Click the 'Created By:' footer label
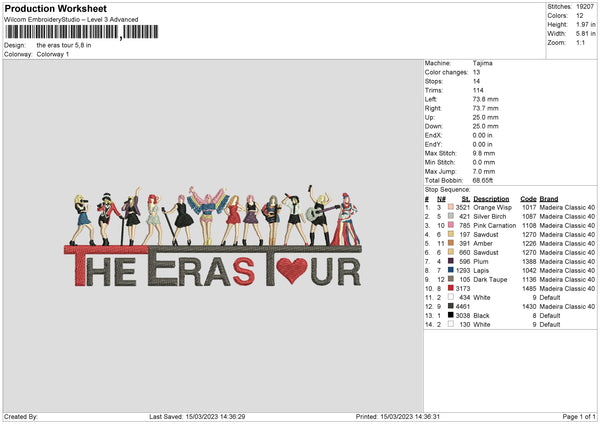Image resolution: width=600 pixels, height=424 pixels. pyautogui.click(x=21, y=417)
